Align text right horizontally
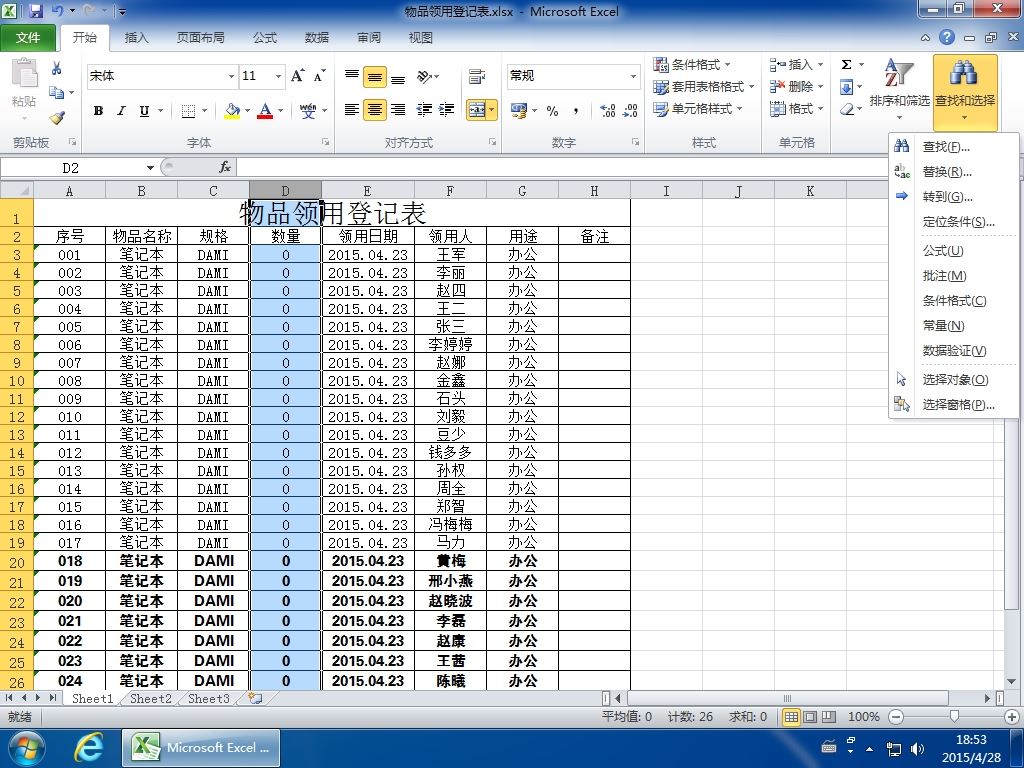1024x768 pixels. click(x=398, y=110)
